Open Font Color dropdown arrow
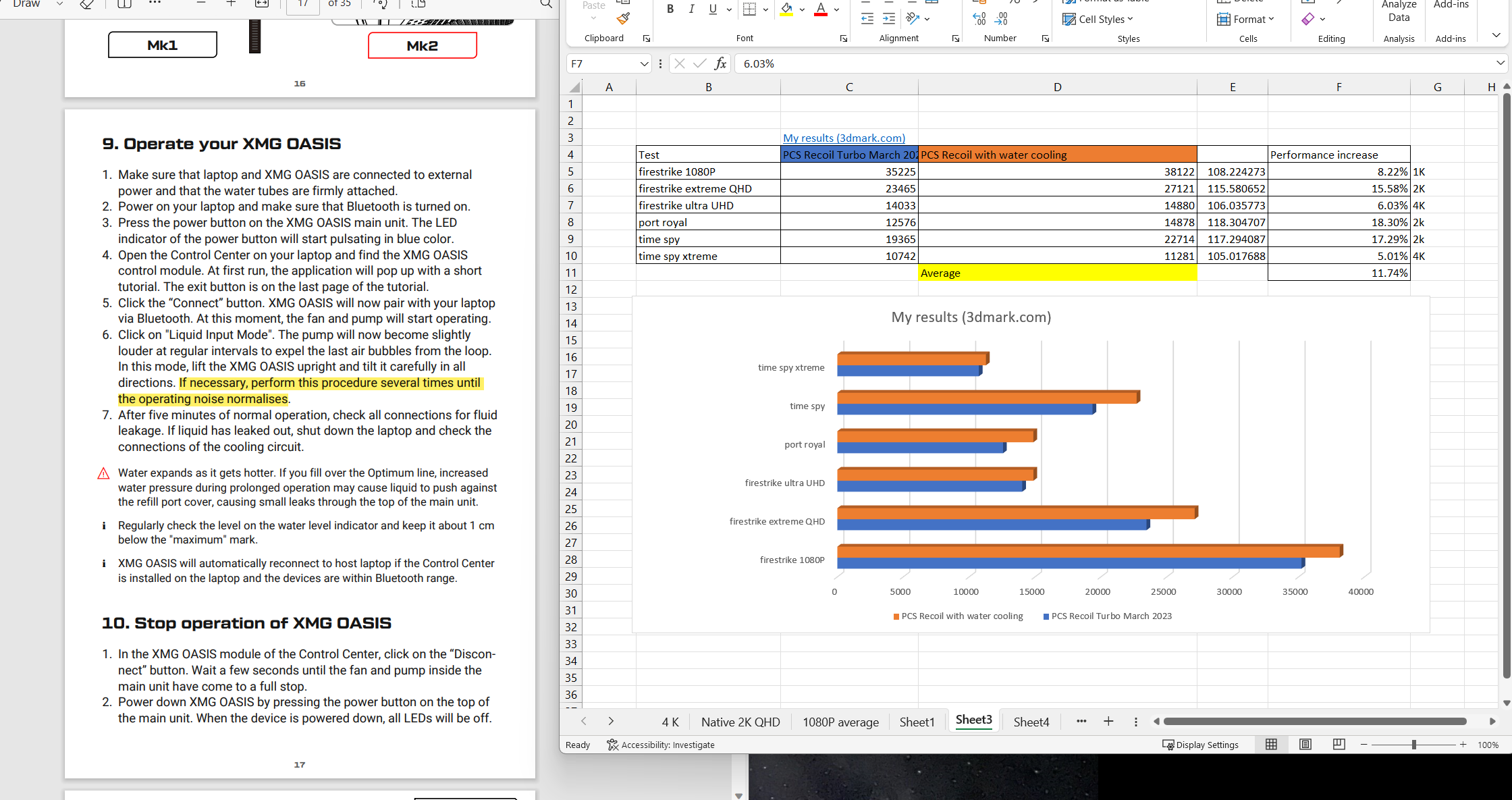This screenshot has width=1512, height=800. [x=836, y=9]
